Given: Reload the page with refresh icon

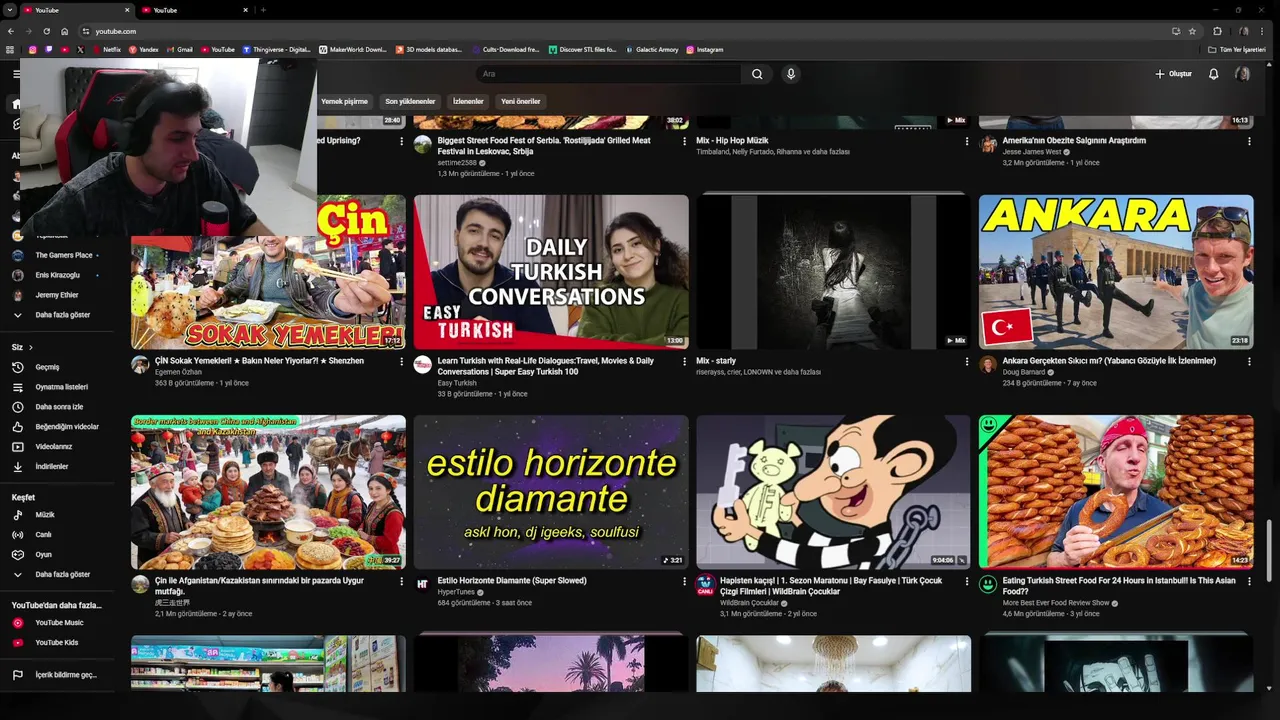Looking at the screenshot, I should (46, 31).
